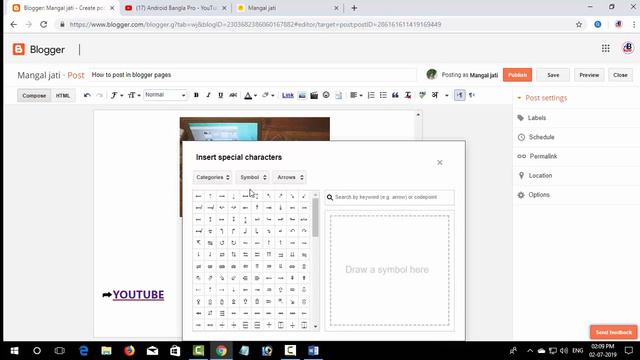Switch to Android Bangla Pro YouTube tab

(176, 8)
